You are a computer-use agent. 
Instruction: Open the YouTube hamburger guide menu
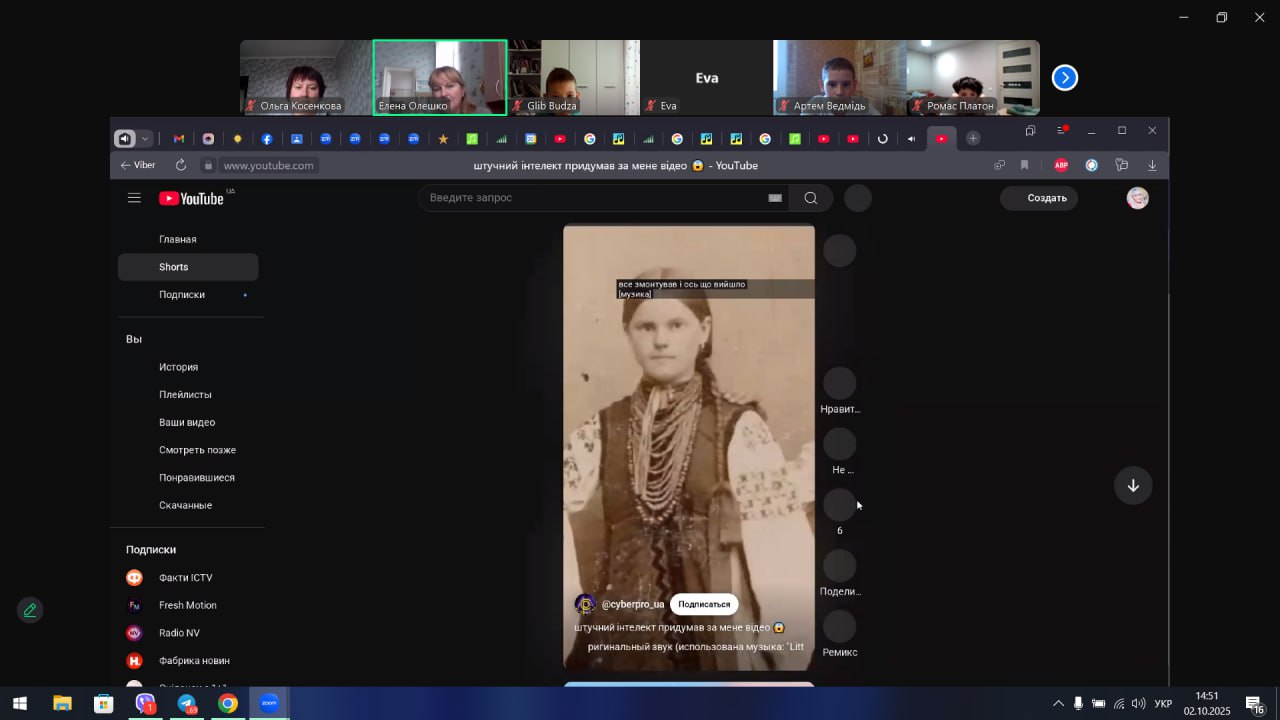[134, 198]
